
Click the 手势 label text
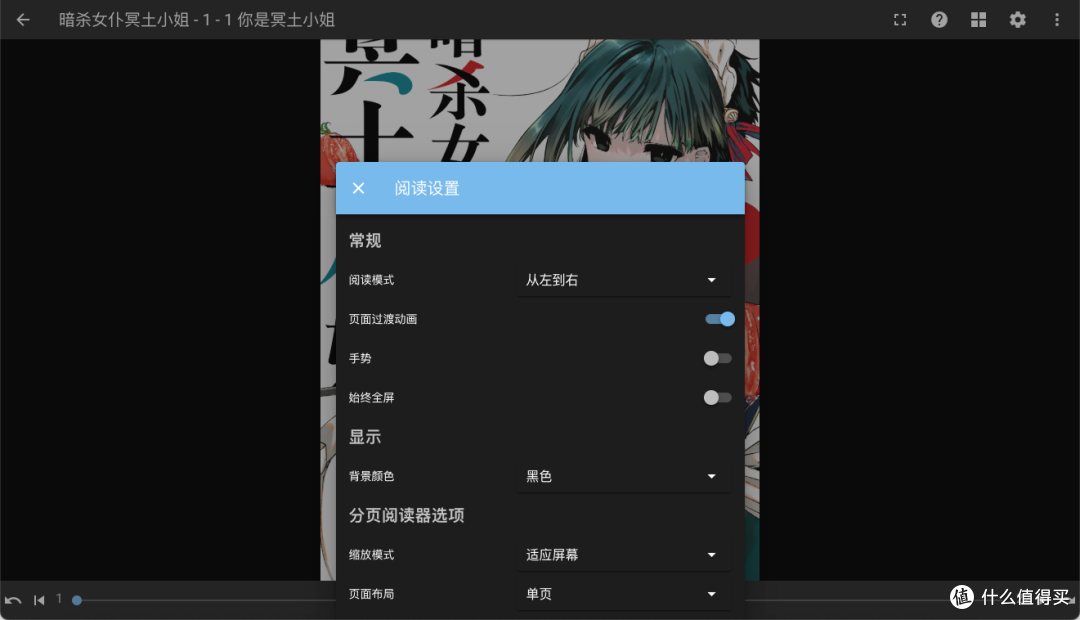pyautogui.click(x=360, y=358)
